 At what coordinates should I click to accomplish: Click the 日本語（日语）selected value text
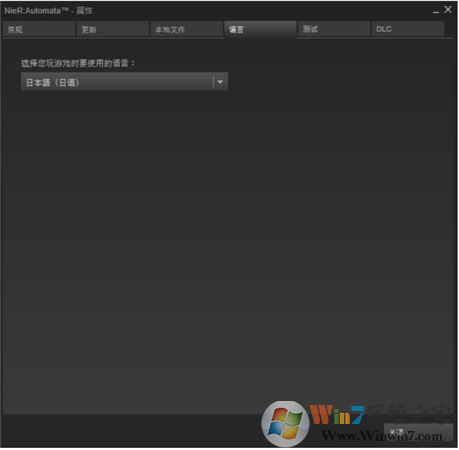pyautogui.click(x=53, y=82)
